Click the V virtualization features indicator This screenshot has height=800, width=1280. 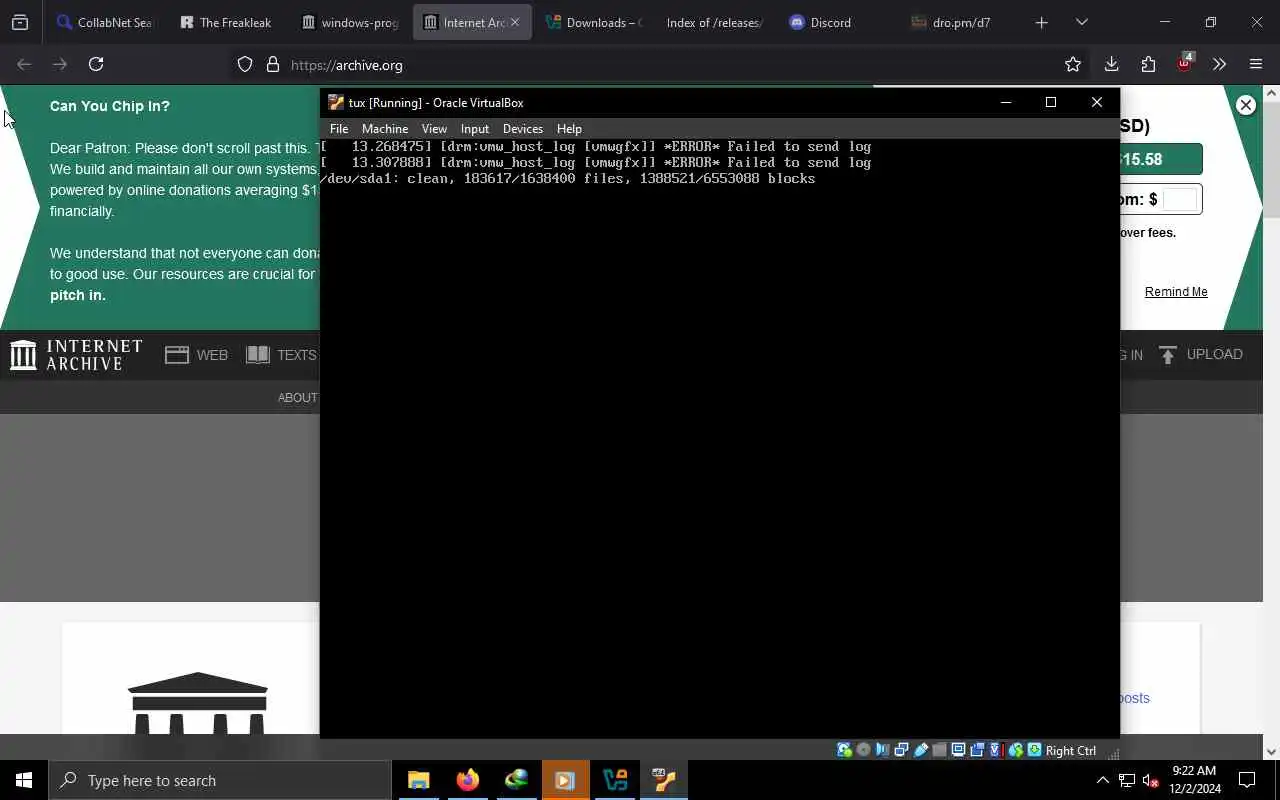[x=995, y=750]
